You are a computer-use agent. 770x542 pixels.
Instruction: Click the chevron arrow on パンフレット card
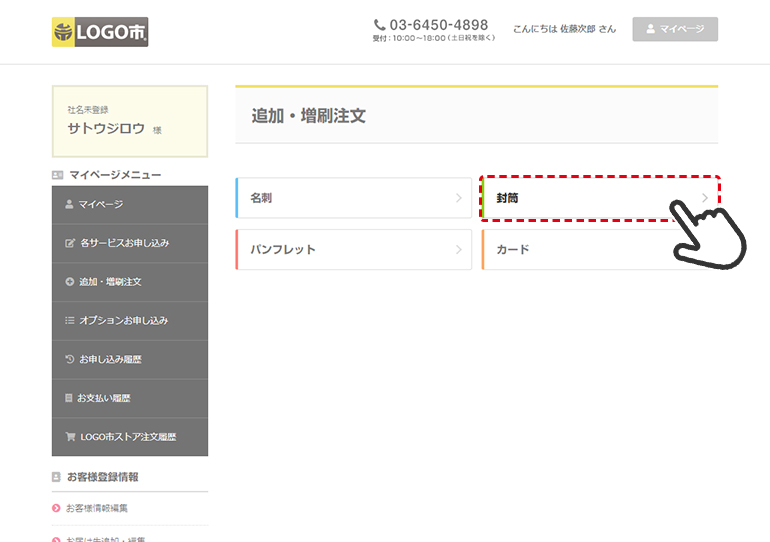(459, 249)
